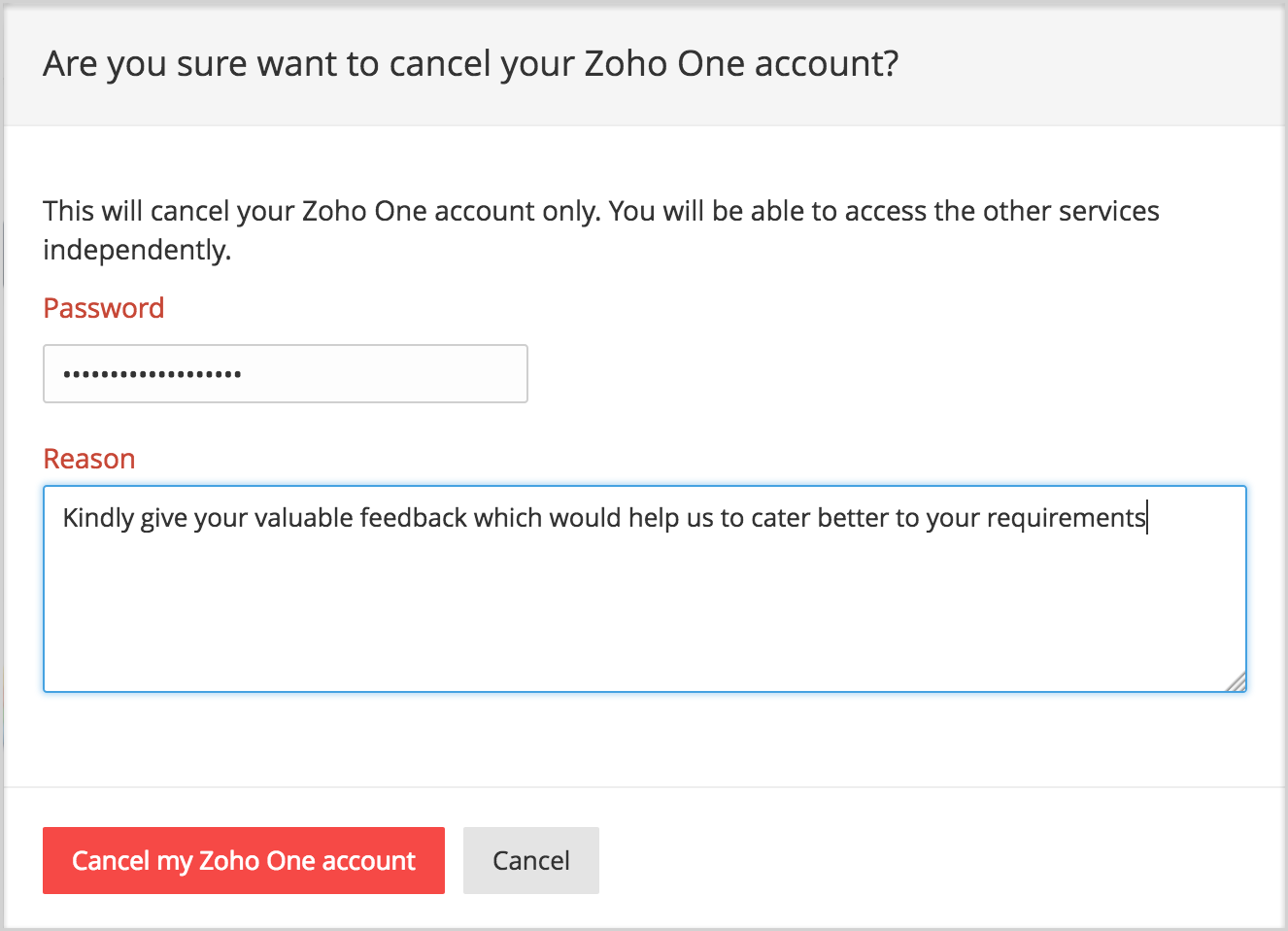The height and width of the screenshot is (931, 1288).
Task: Focus the Reason feedback text area
Action: tap(644, 603)
